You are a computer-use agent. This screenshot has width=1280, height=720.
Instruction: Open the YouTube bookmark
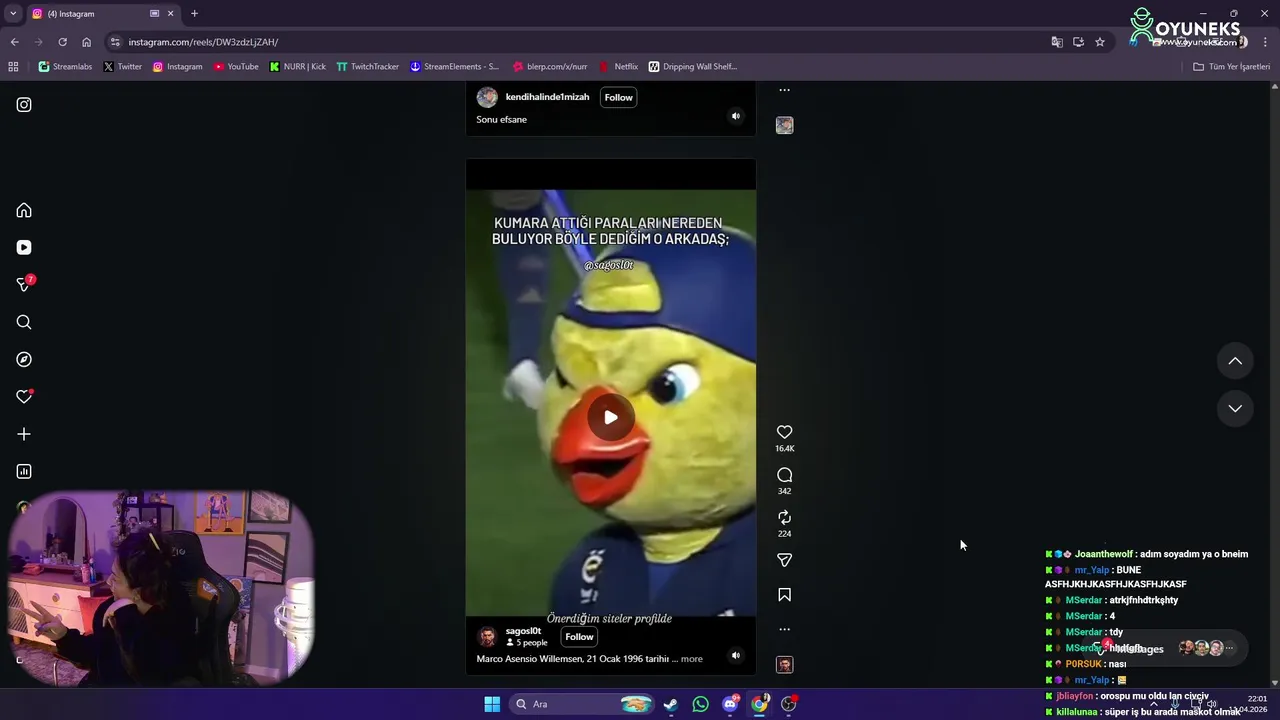point(236,67)
